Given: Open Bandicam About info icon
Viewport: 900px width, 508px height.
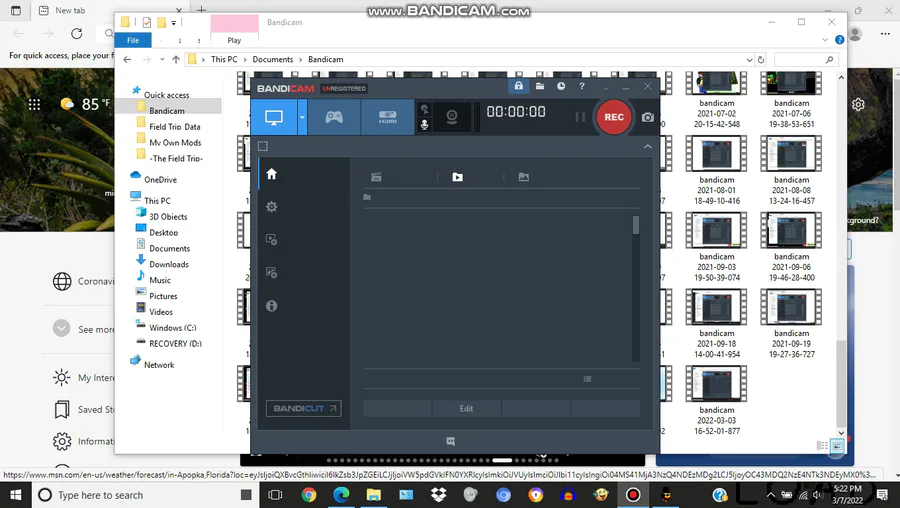Looking at the screenshot, I should coord(271,306).
